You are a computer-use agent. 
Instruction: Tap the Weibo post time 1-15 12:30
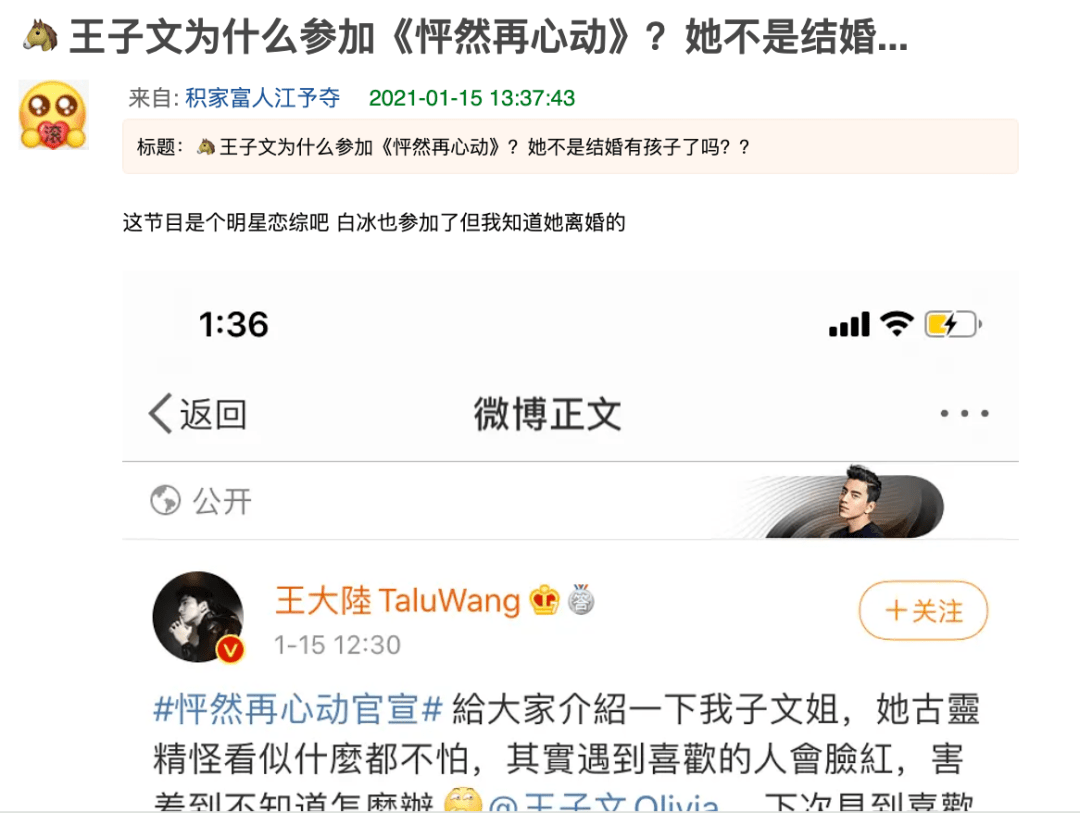click(x=337, y=645)
